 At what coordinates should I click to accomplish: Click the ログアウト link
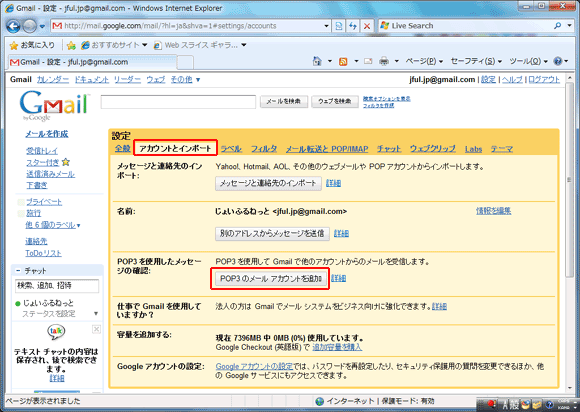pyautogui.click(x=544, y=79)
